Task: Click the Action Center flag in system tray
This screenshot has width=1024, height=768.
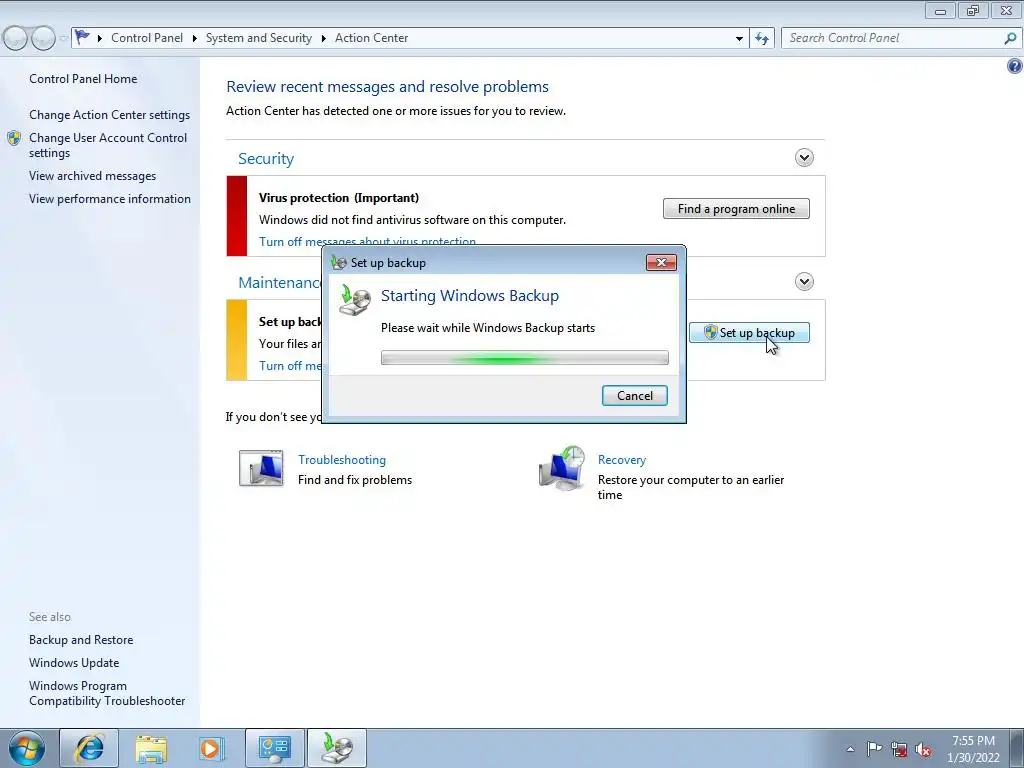Action: pyautogui.click(x=874, y=749)
